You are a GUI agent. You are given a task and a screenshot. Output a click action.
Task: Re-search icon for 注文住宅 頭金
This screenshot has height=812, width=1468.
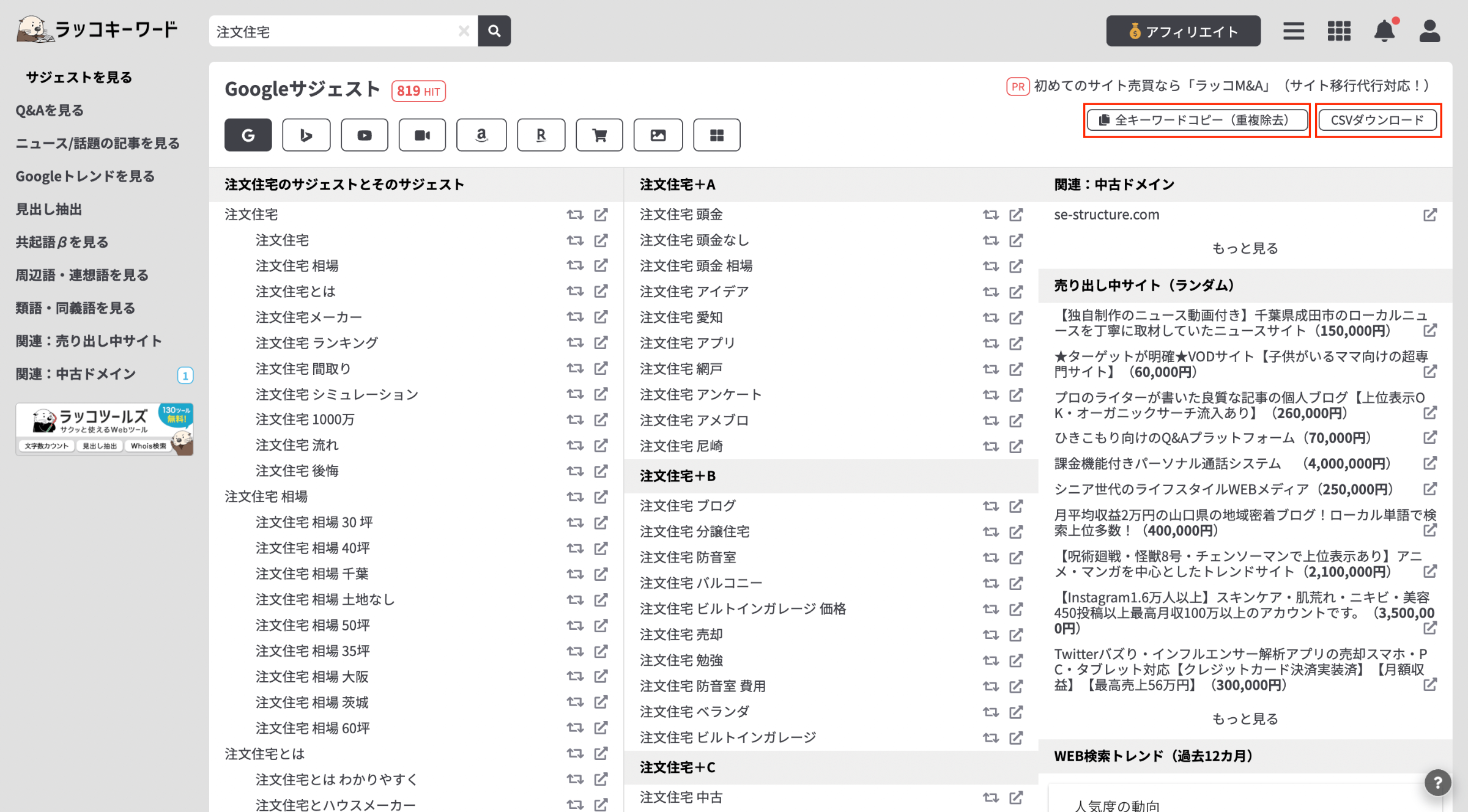pos(991,215)
